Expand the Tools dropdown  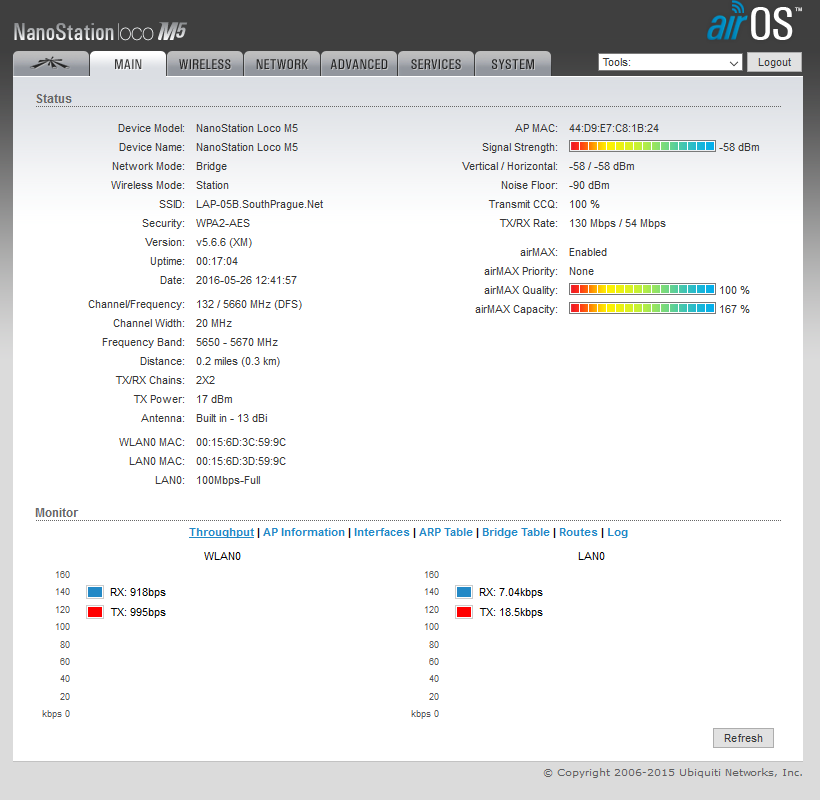click(670, 62)
